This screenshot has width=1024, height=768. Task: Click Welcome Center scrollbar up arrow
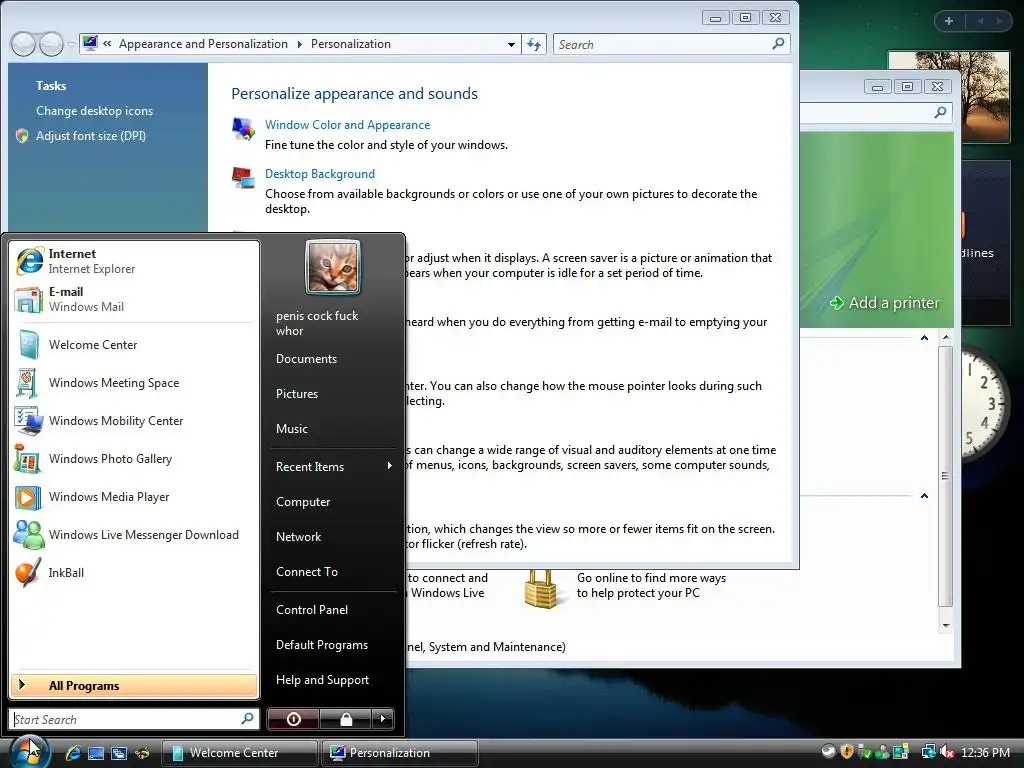click(x=946, y=338)
